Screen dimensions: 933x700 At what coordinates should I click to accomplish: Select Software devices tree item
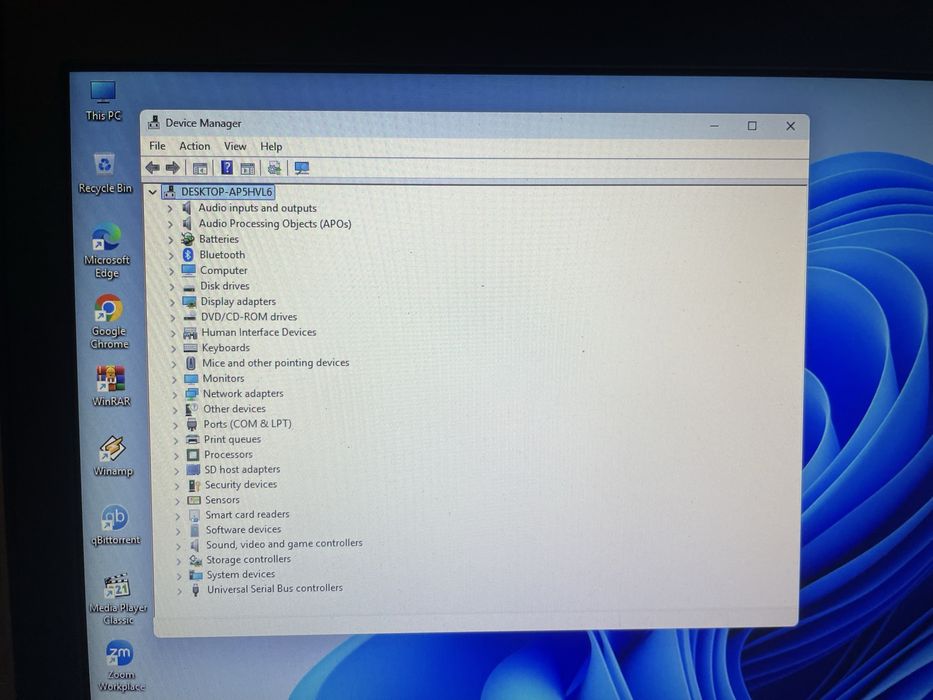tap(243, 529)
